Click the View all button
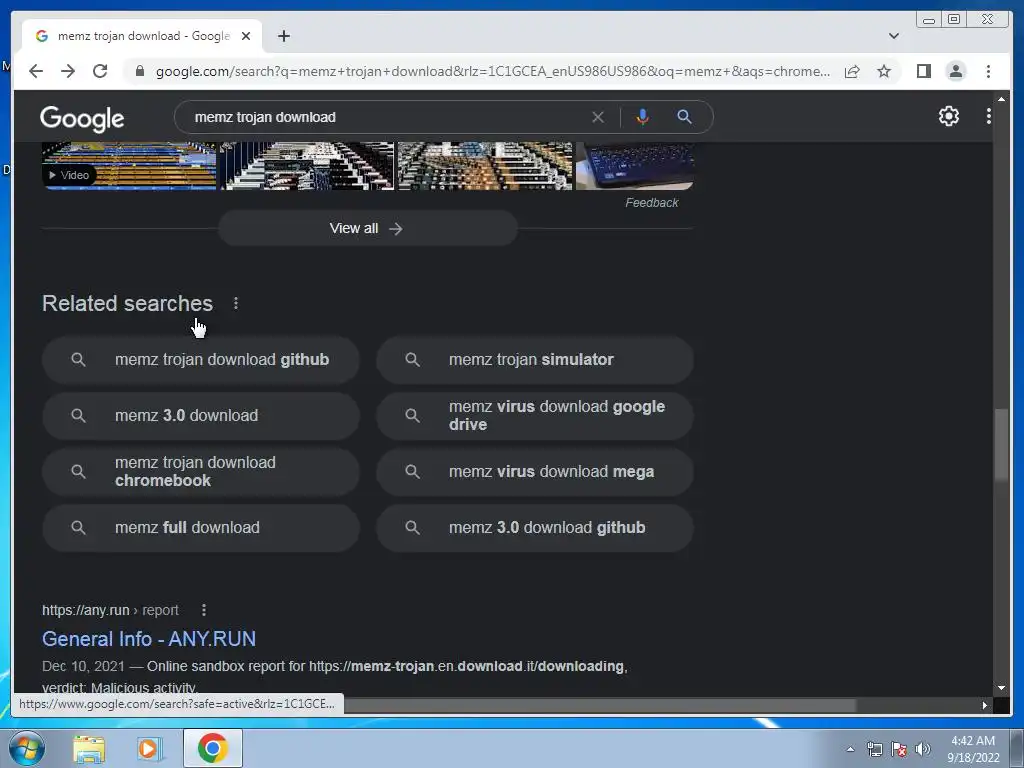 (368, 228)
